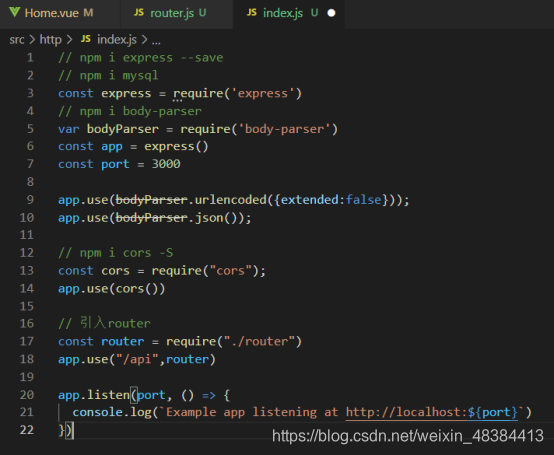Screen dimensions: 554x455
Task: Click the arrow '=>' on line 20
Action: pyautogui.click(x=209, y=395)
